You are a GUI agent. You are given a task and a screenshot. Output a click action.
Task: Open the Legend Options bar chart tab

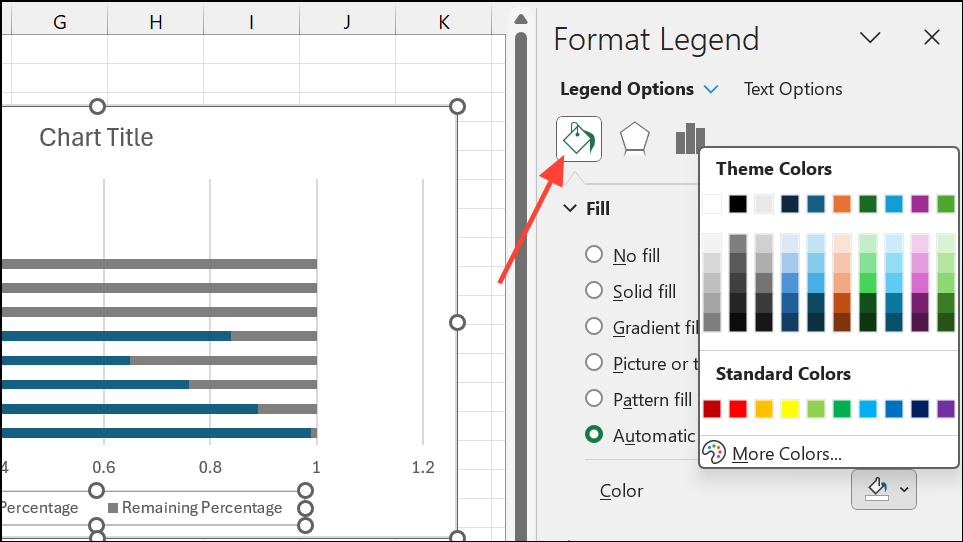[689, 139]
